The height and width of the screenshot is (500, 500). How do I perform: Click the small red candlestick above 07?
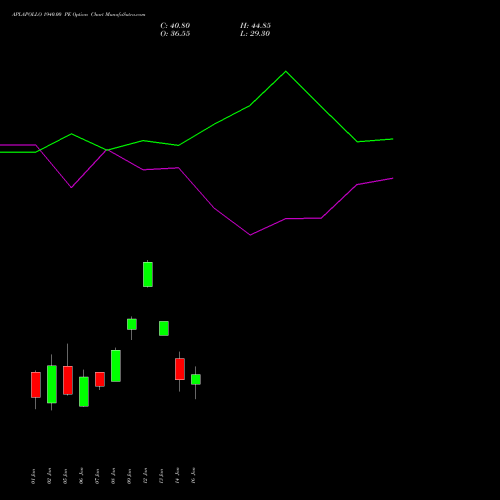[100, 379]
